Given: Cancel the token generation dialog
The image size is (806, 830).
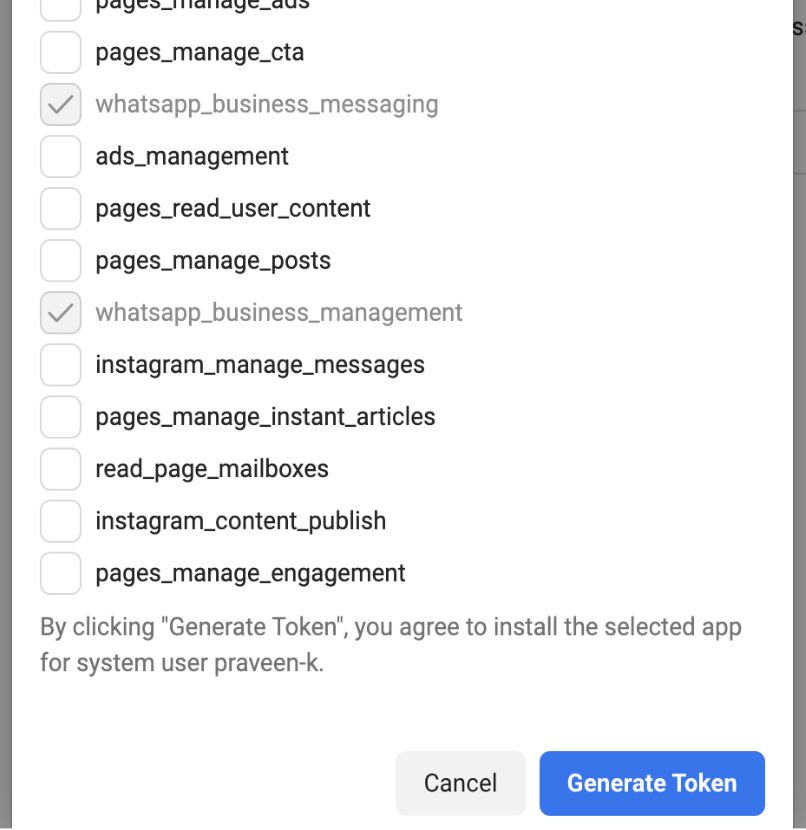Looking at the screenshot, I should click(460, 783).
